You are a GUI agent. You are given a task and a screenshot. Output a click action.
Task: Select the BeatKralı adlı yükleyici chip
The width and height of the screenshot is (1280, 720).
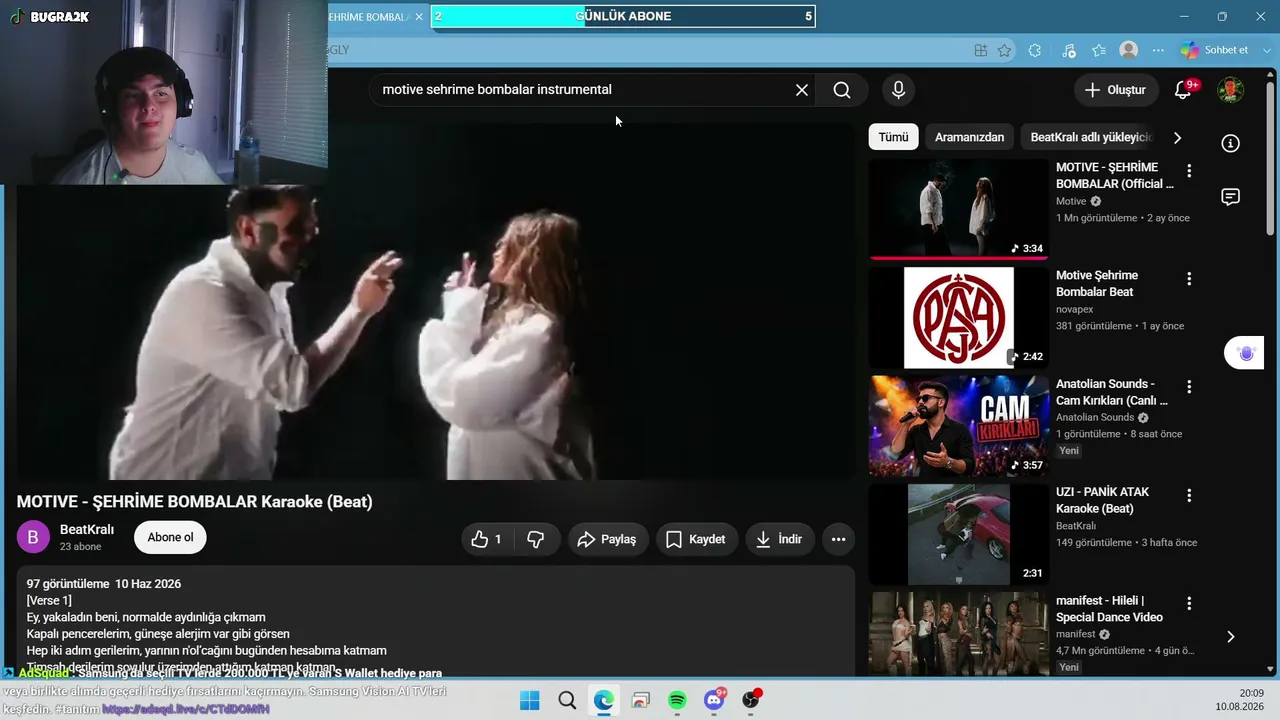click(1092, 137)
